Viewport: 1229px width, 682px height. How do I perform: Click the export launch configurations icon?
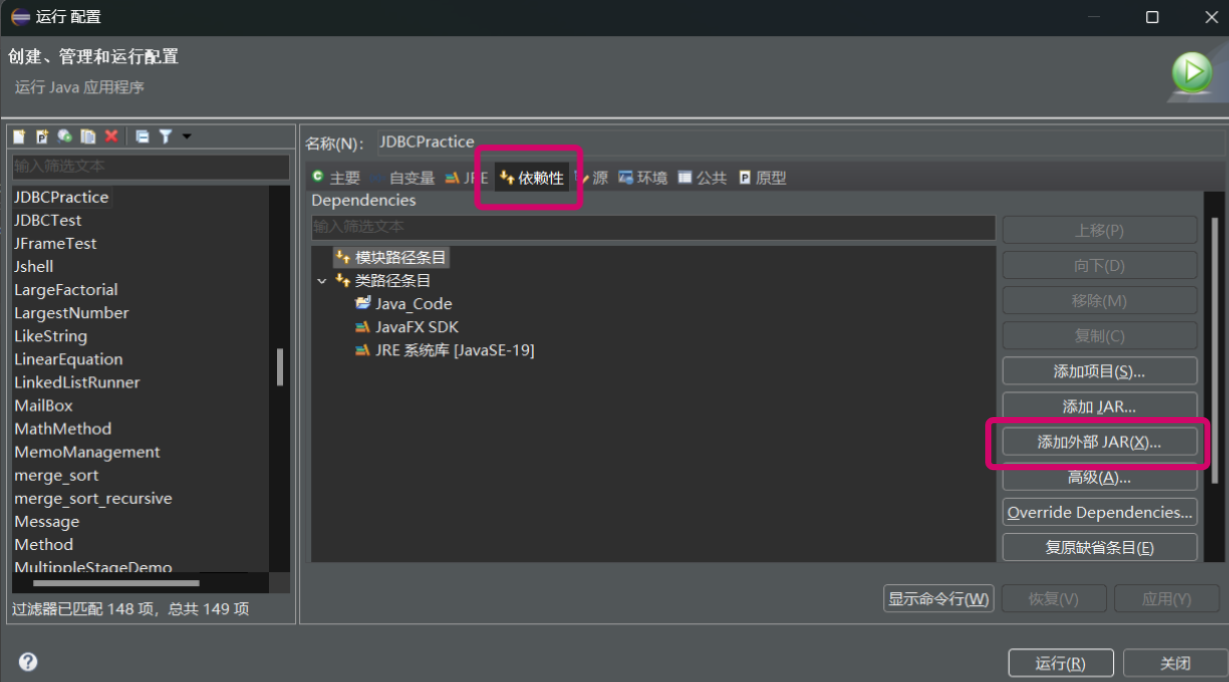64,136
